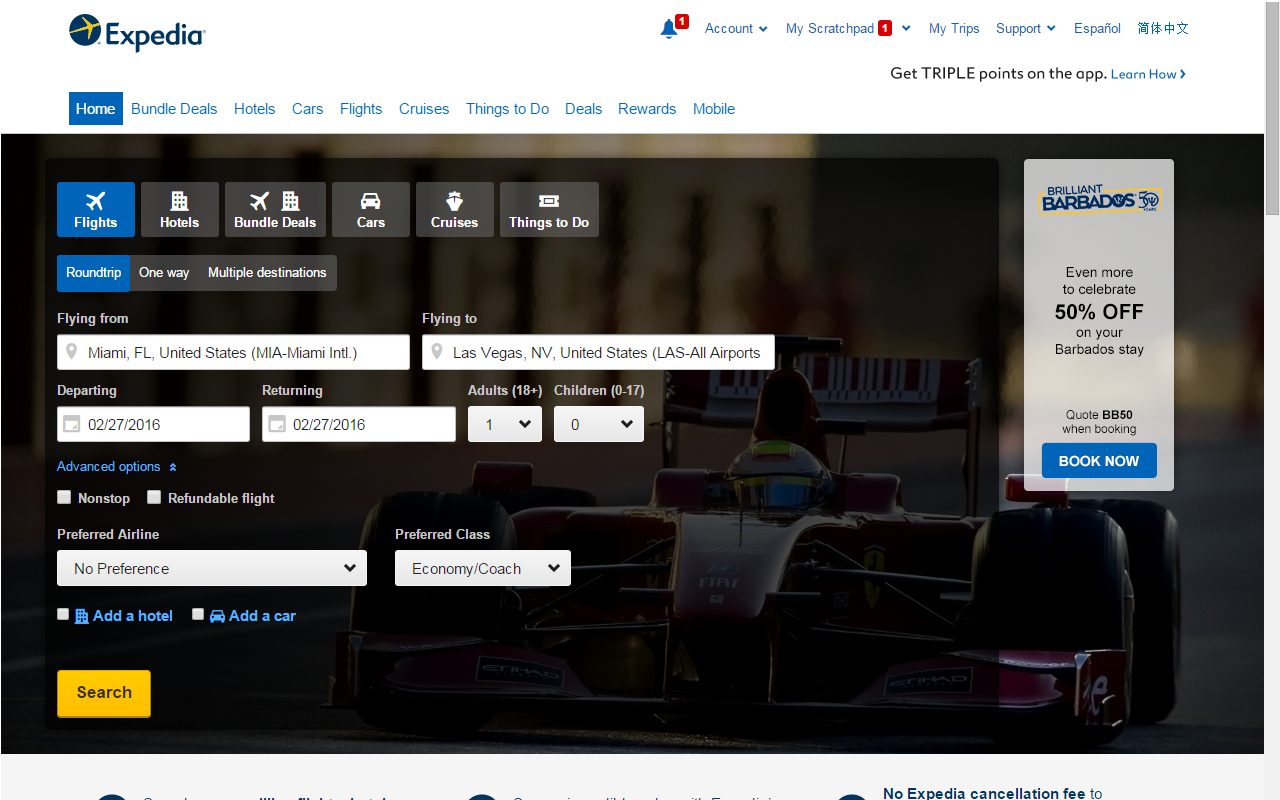Collapse the Advanced options section
Screen dimensions: 1280x800
117,467
